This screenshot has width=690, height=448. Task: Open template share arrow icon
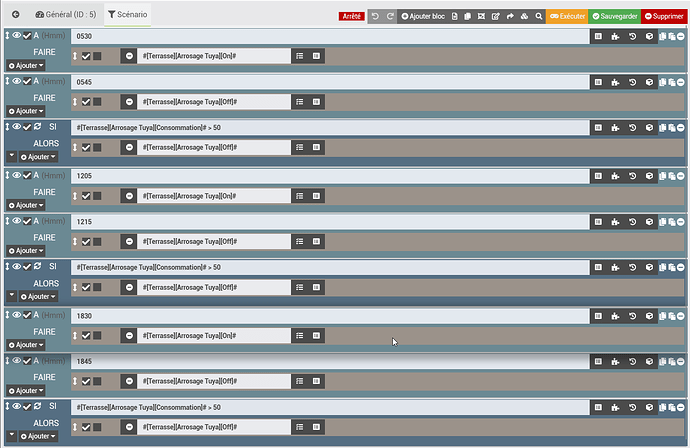510,16
